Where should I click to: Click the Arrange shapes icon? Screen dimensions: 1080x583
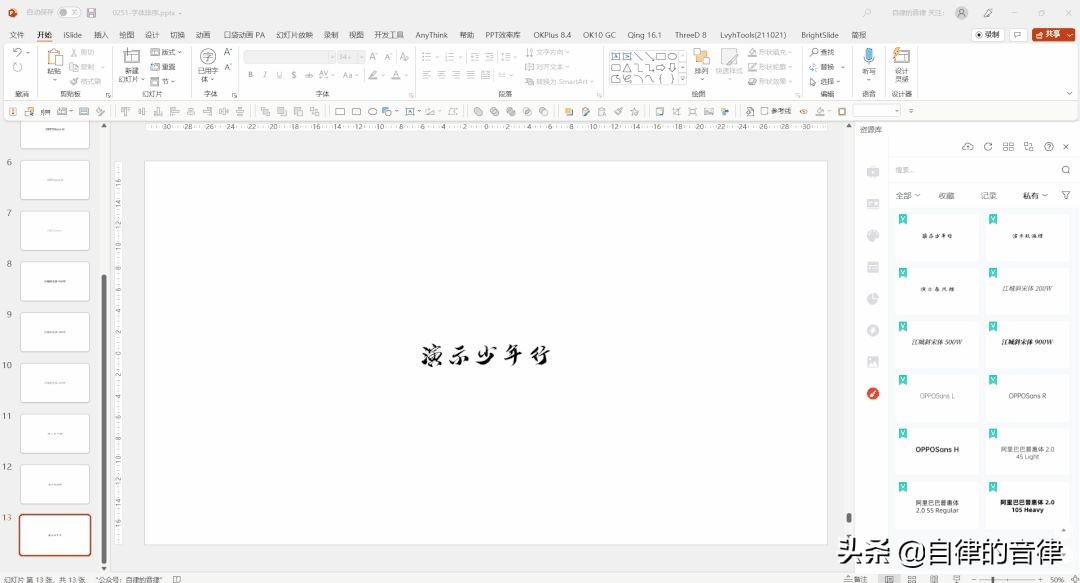701,57
